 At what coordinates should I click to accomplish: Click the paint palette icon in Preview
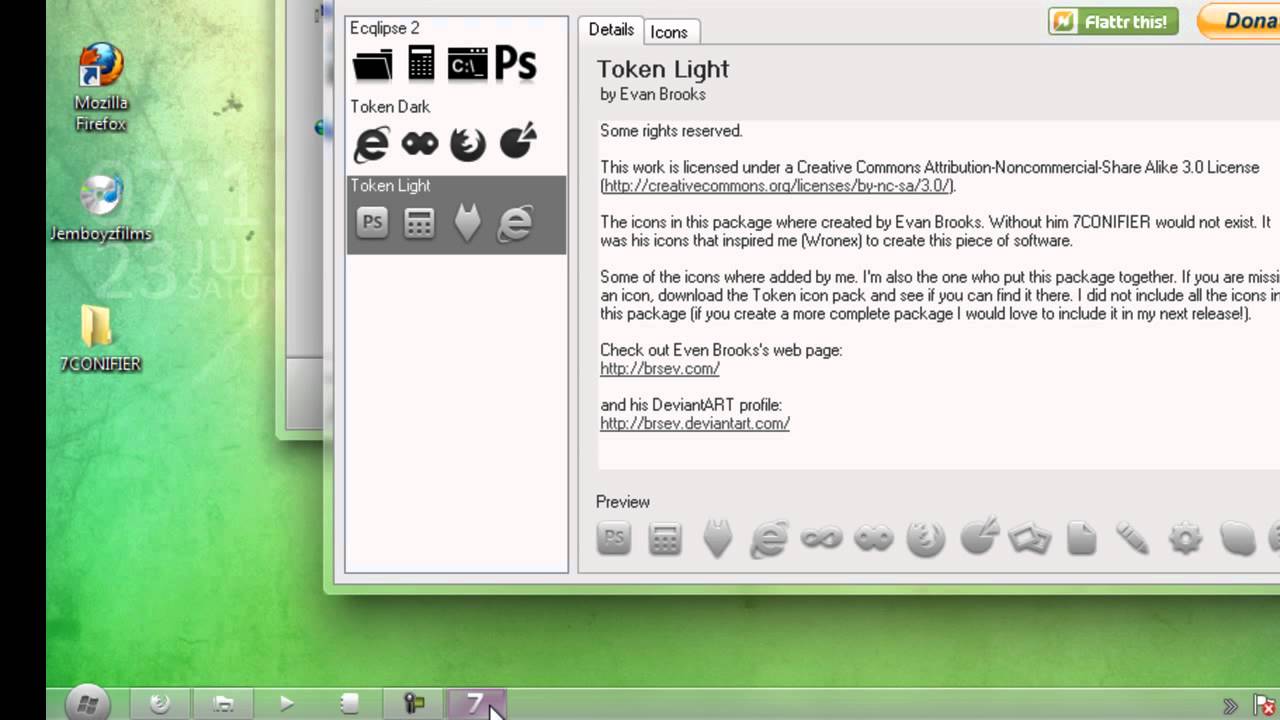click(x=979, y=536)
